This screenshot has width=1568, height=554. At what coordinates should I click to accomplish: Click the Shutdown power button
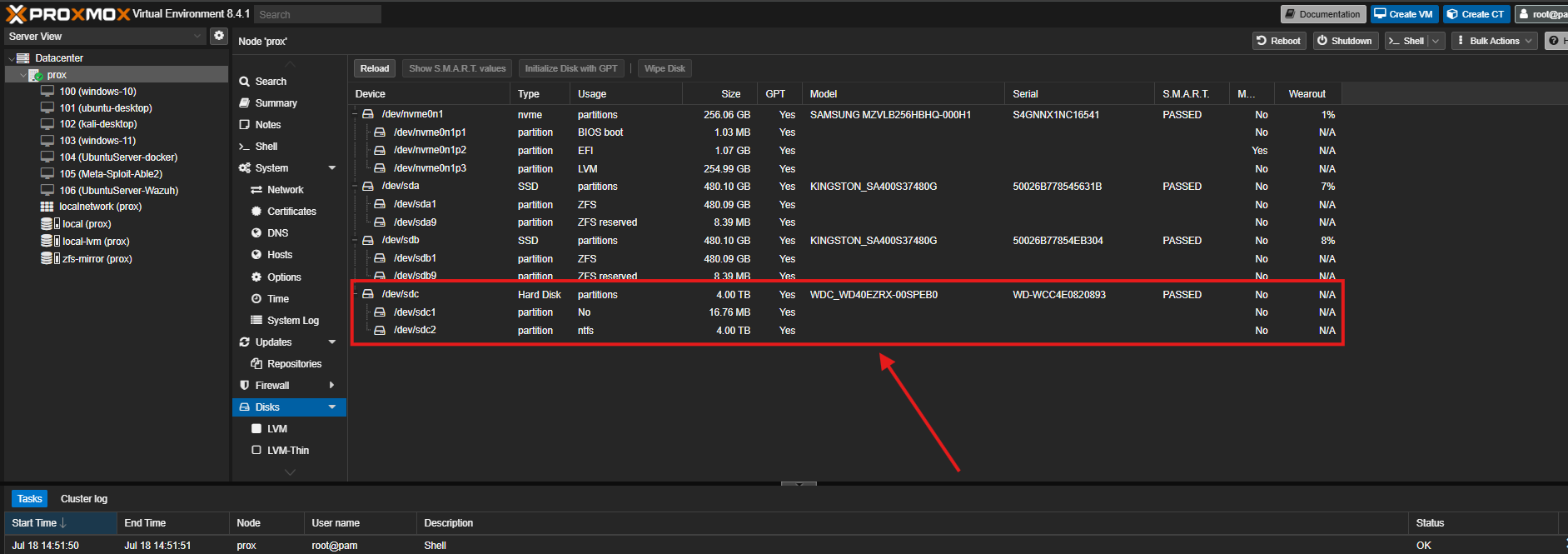point(1345,41)
